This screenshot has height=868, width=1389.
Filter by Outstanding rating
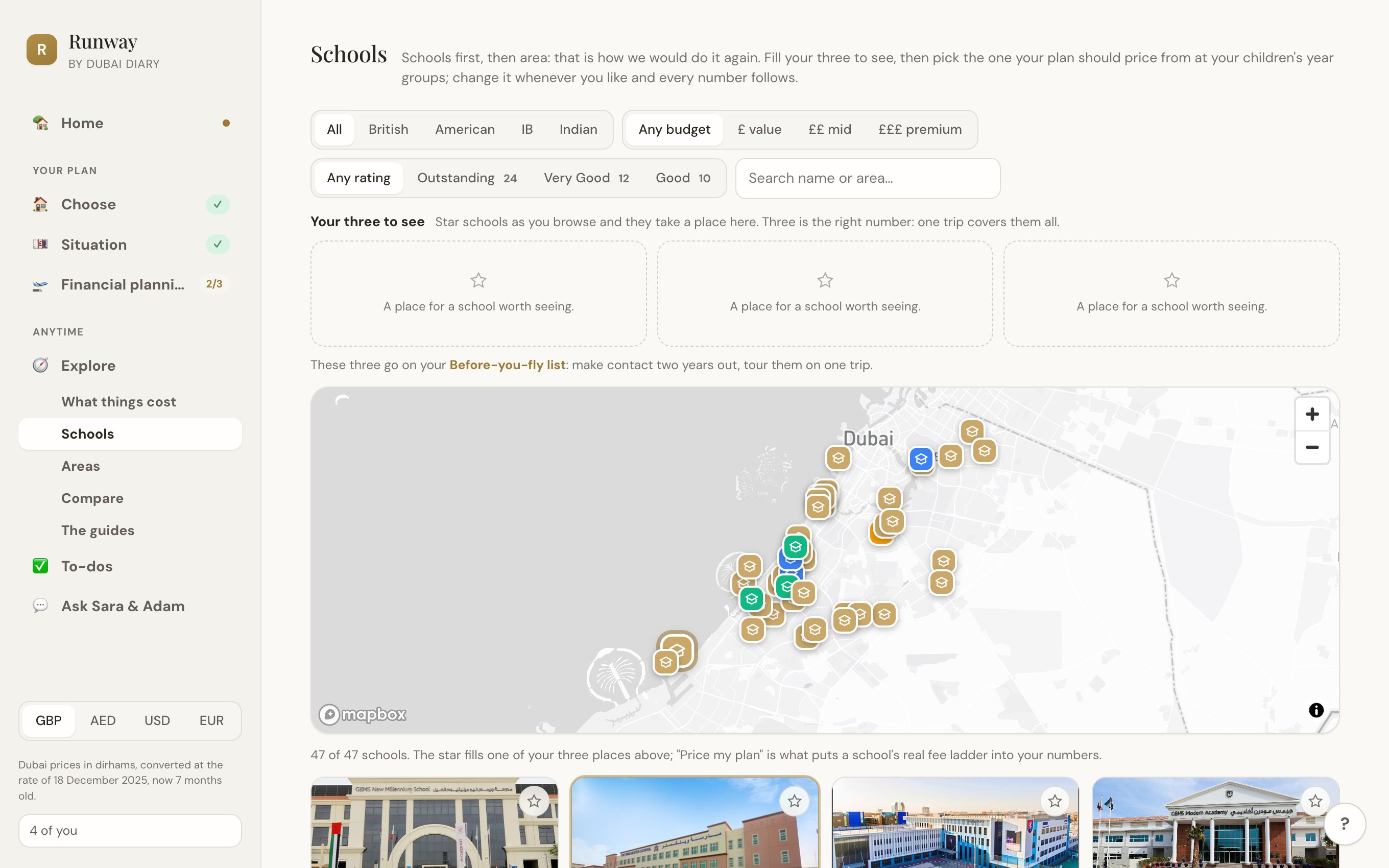[467, 179]
